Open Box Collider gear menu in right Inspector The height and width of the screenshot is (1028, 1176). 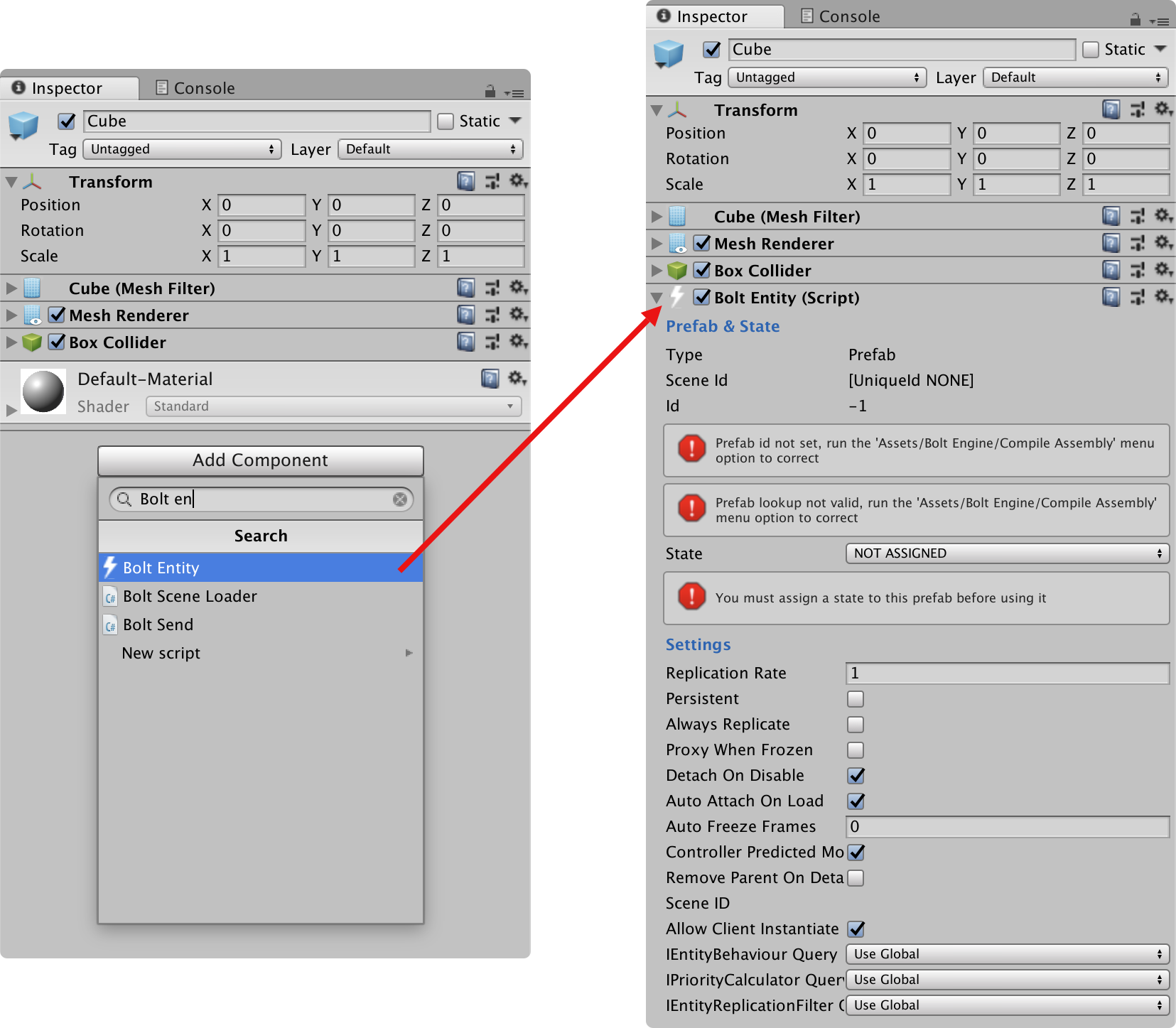click(1163, 269)
